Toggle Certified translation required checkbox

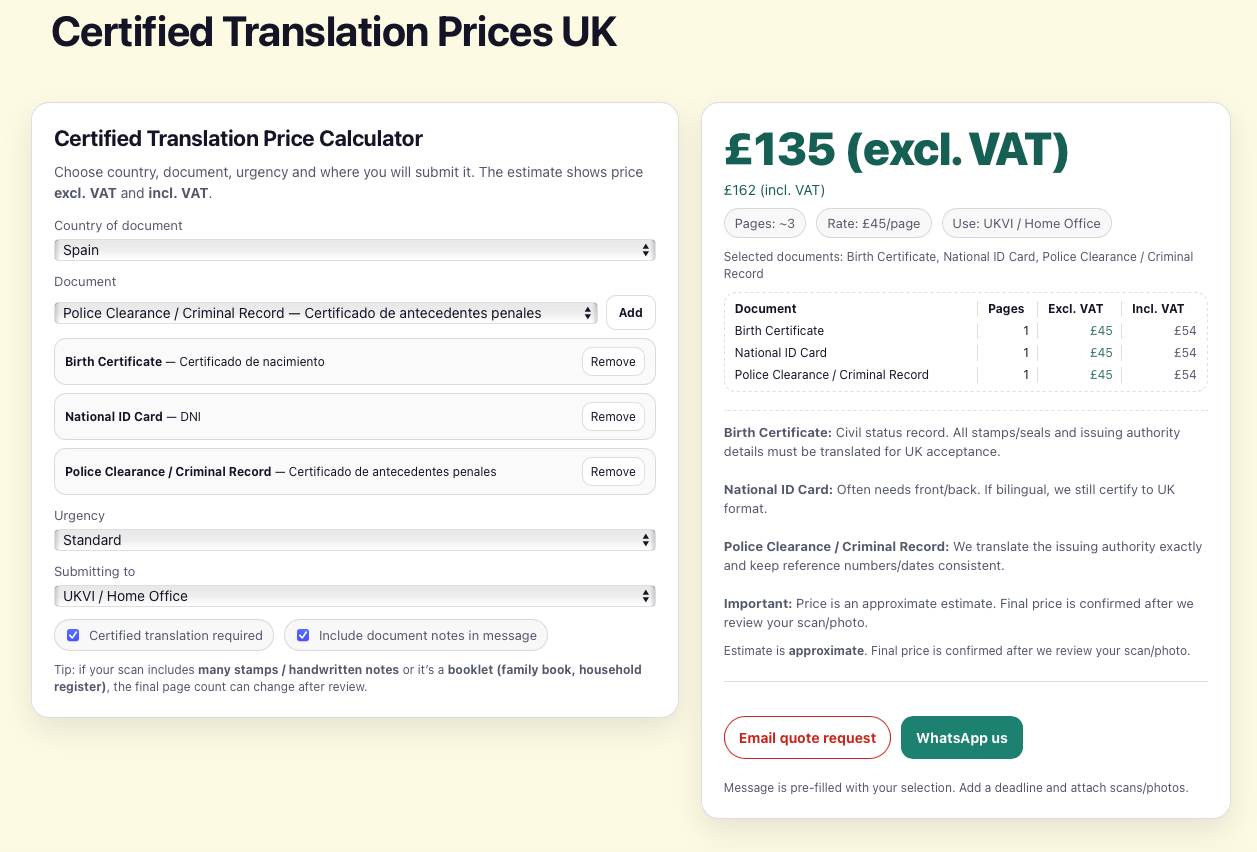point(73,635)
